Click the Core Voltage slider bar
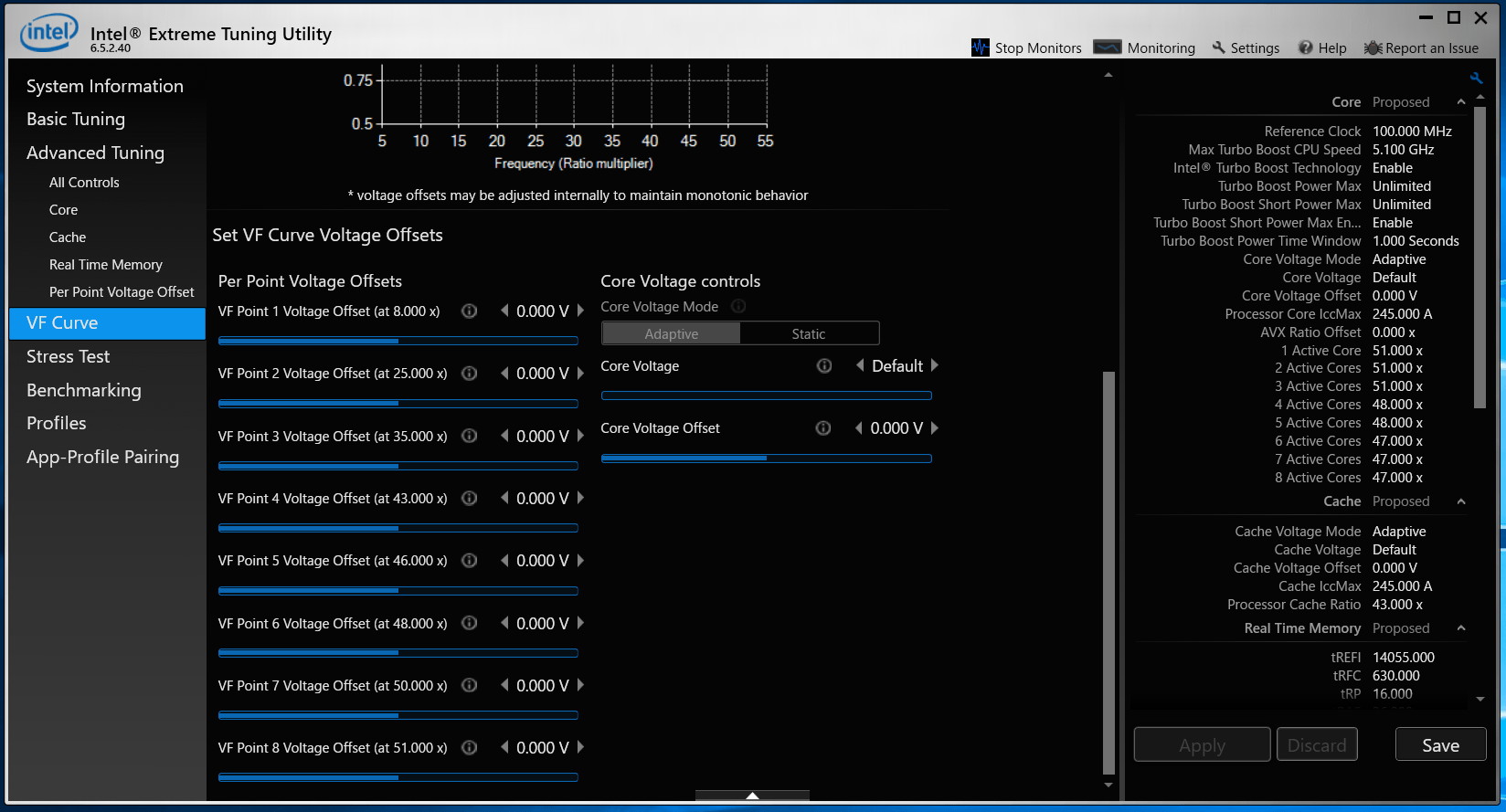1506x812 pixels. click(x=766, y=395)
